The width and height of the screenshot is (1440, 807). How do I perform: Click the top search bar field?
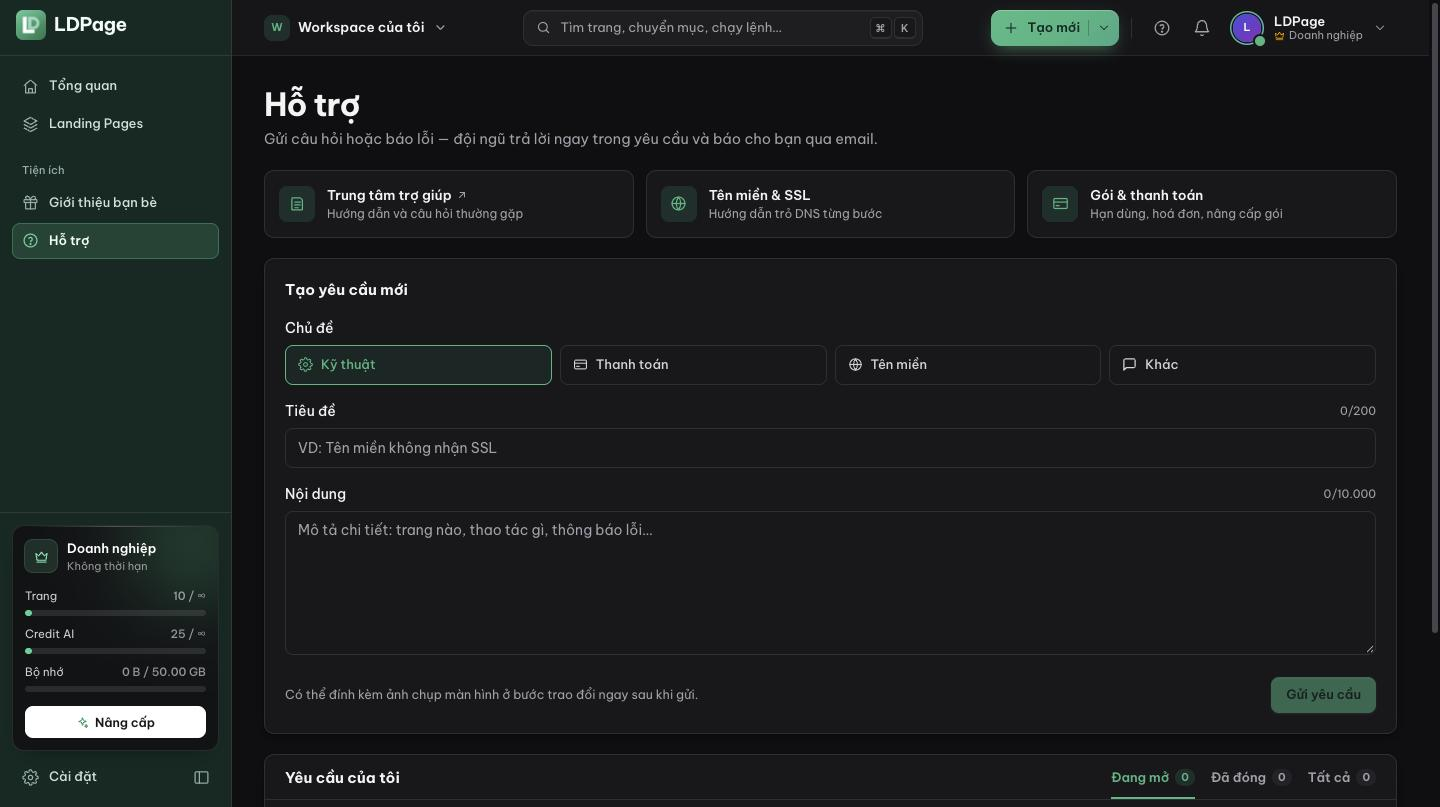722,28
